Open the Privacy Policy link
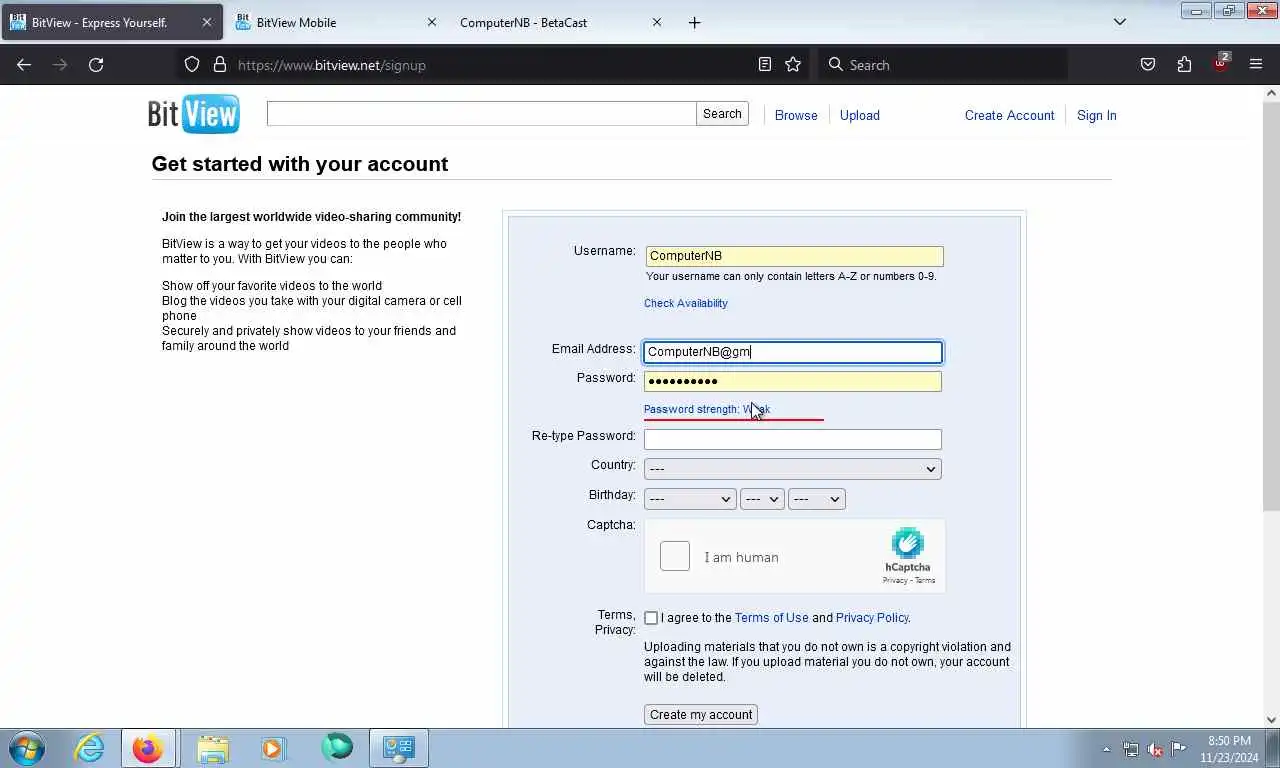 872,618
